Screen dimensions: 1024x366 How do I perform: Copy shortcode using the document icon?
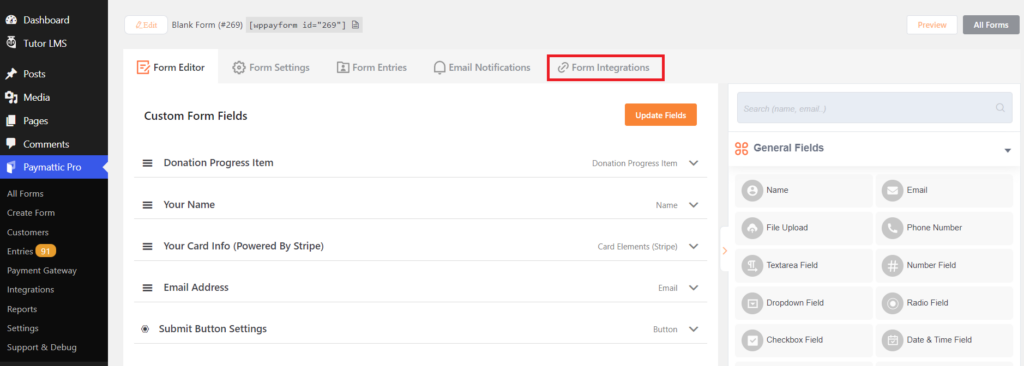355,25
